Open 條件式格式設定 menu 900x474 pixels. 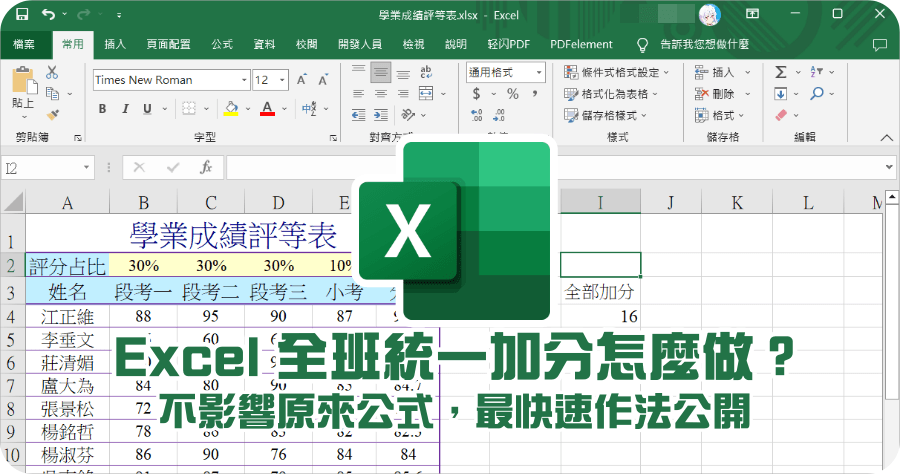pyautogui.click(x=616, y=72)
